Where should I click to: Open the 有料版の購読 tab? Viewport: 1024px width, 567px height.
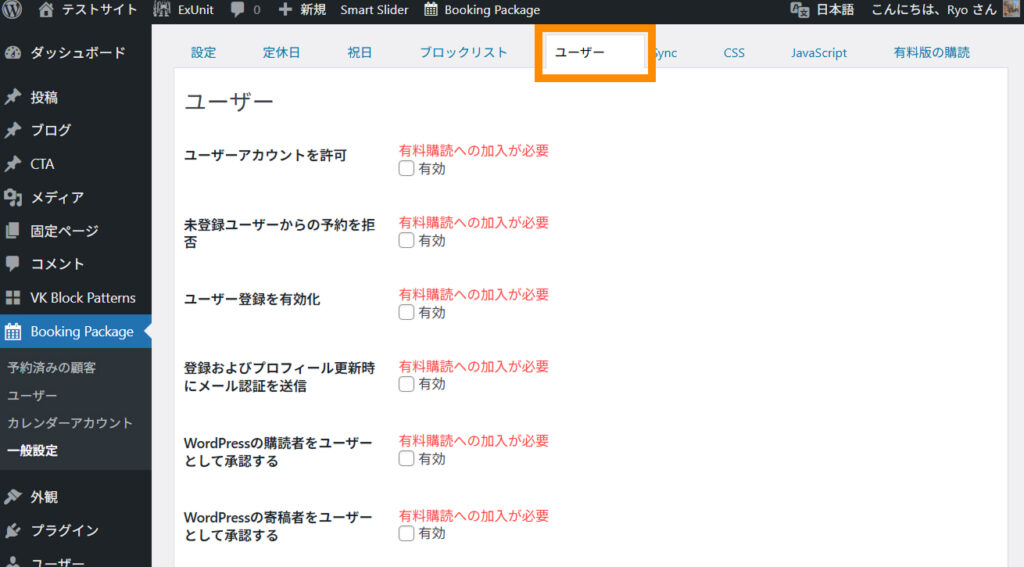(x=931, y=52)
